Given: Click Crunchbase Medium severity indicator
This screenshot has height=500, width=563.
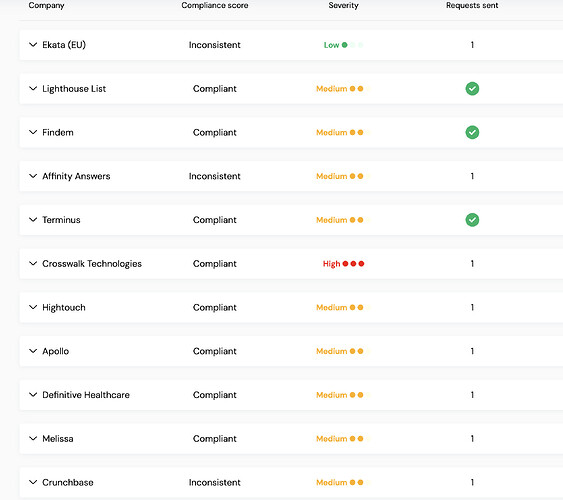Looking at the screenshot, I should 343,482.
